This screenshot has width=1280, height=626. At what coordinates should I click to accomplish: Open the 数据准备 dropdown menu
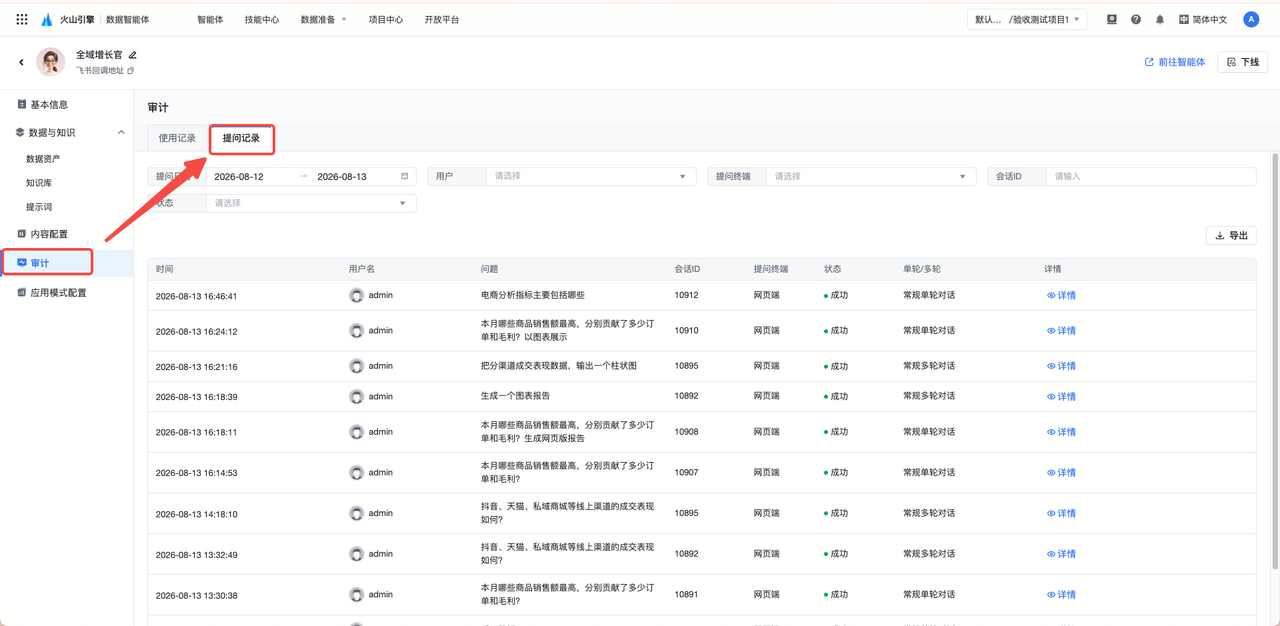click(323, 19)
